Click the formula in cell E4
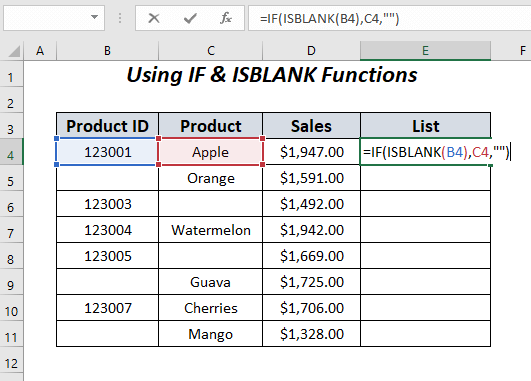 coord(436,152)
